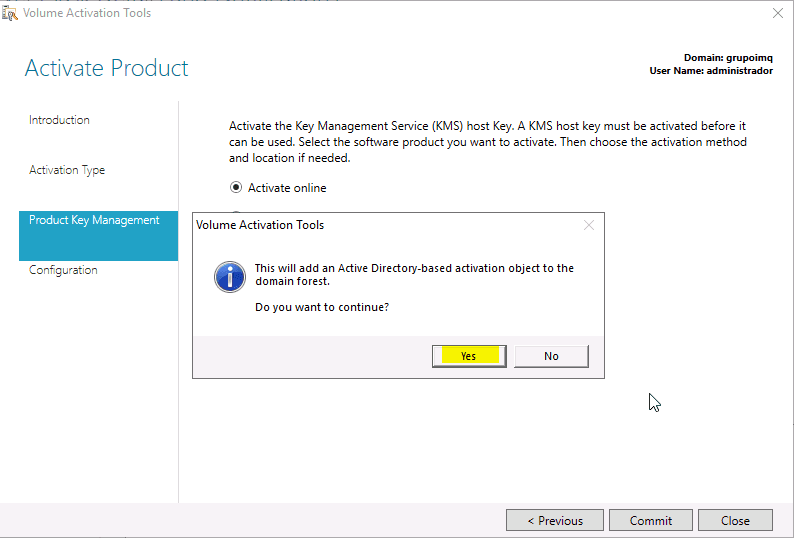Viewport: 794px width, 538px height.
Task: Click the Close button at the bottom right
Action: tap(735, 520)
